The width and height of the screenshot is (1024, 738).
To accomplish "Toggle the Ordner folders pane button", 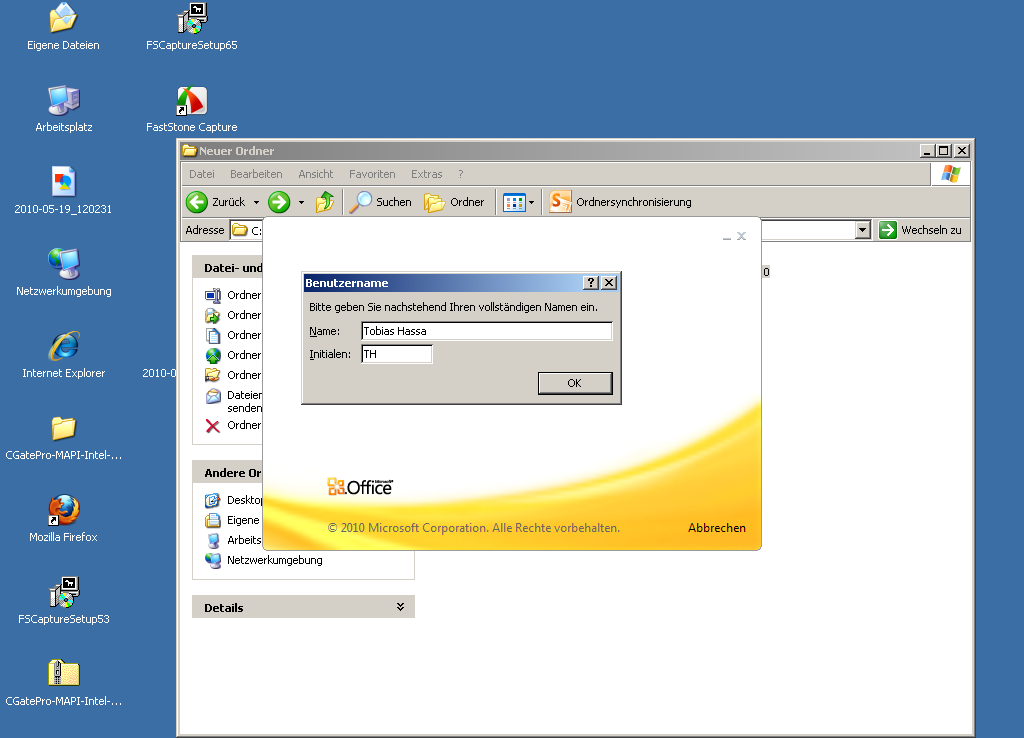I will point(454,202).
